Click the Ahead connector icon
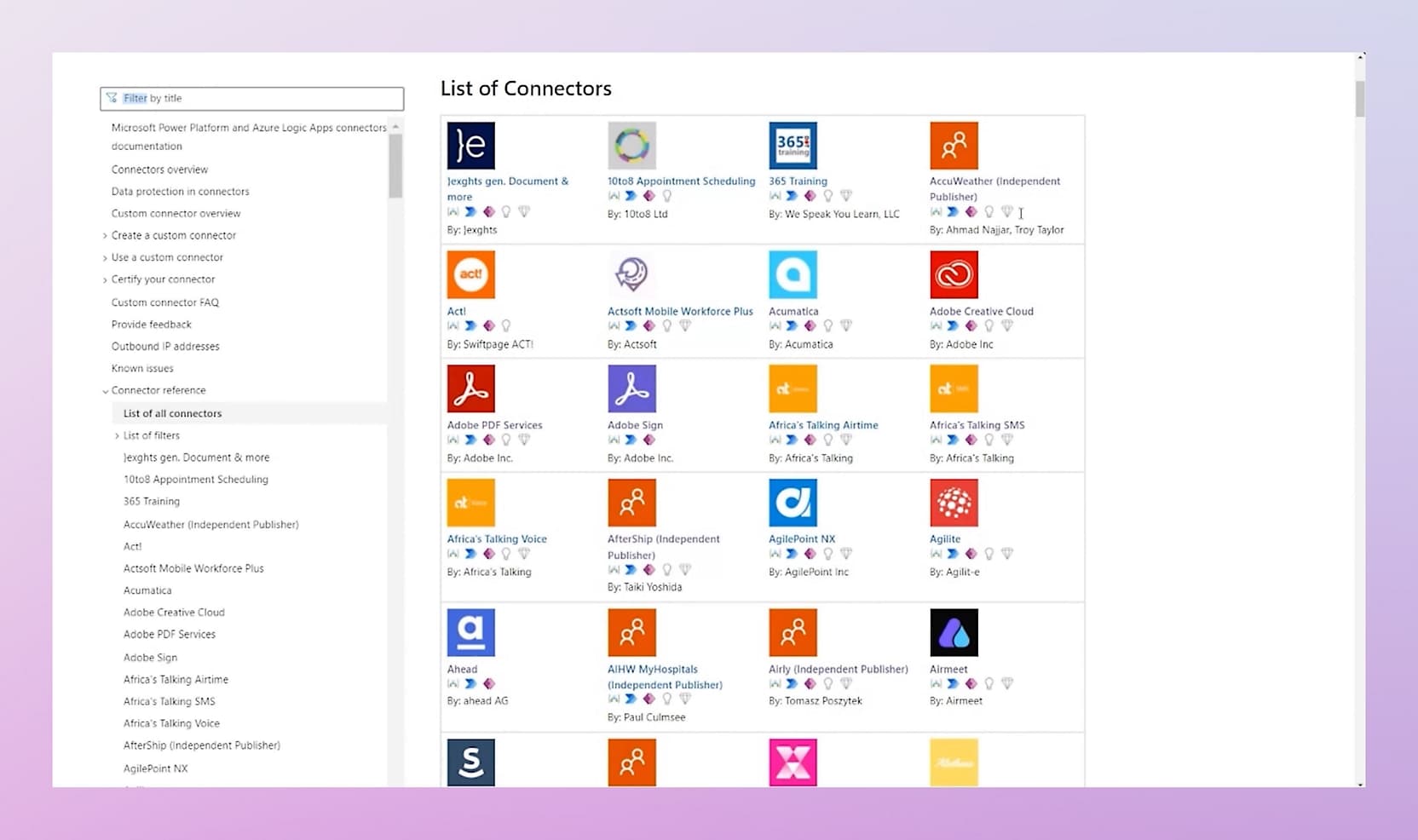The width and height of the screenshot is (1418, 840). click(x=470, y=633)
